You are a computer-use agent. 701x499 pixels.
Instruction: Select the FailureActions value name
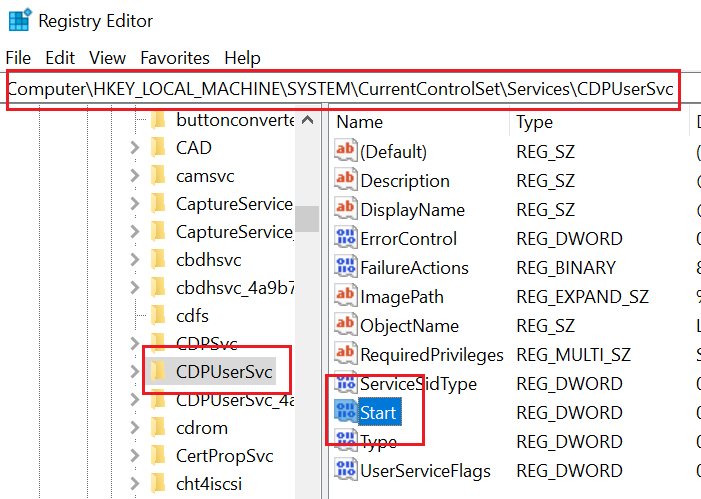coord(414,268)
